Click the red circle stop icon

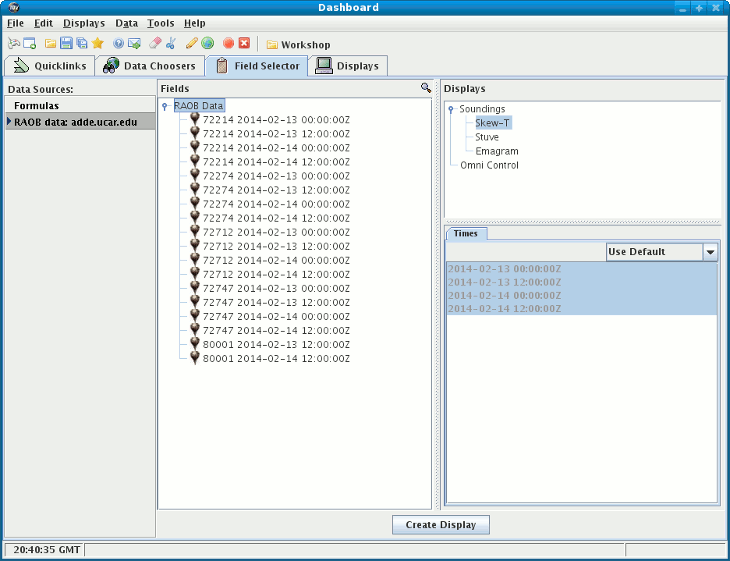(228, 44)
